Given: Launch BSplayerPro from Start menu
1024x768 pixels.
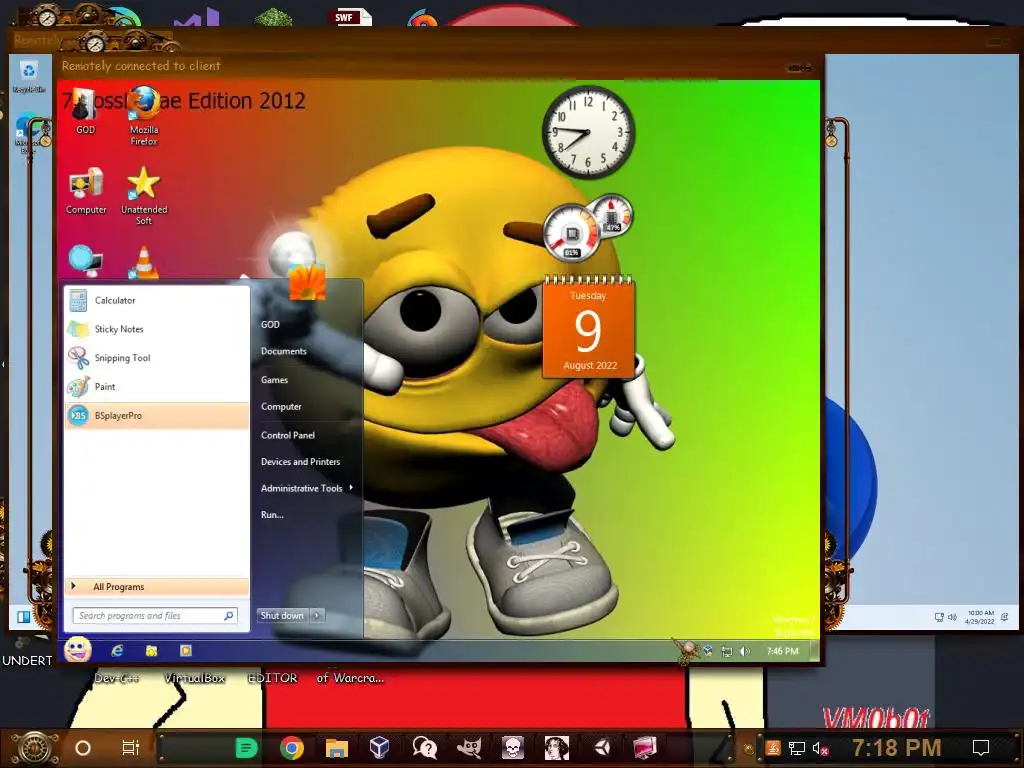Looking at the screenshot, I should coord(157,415).
